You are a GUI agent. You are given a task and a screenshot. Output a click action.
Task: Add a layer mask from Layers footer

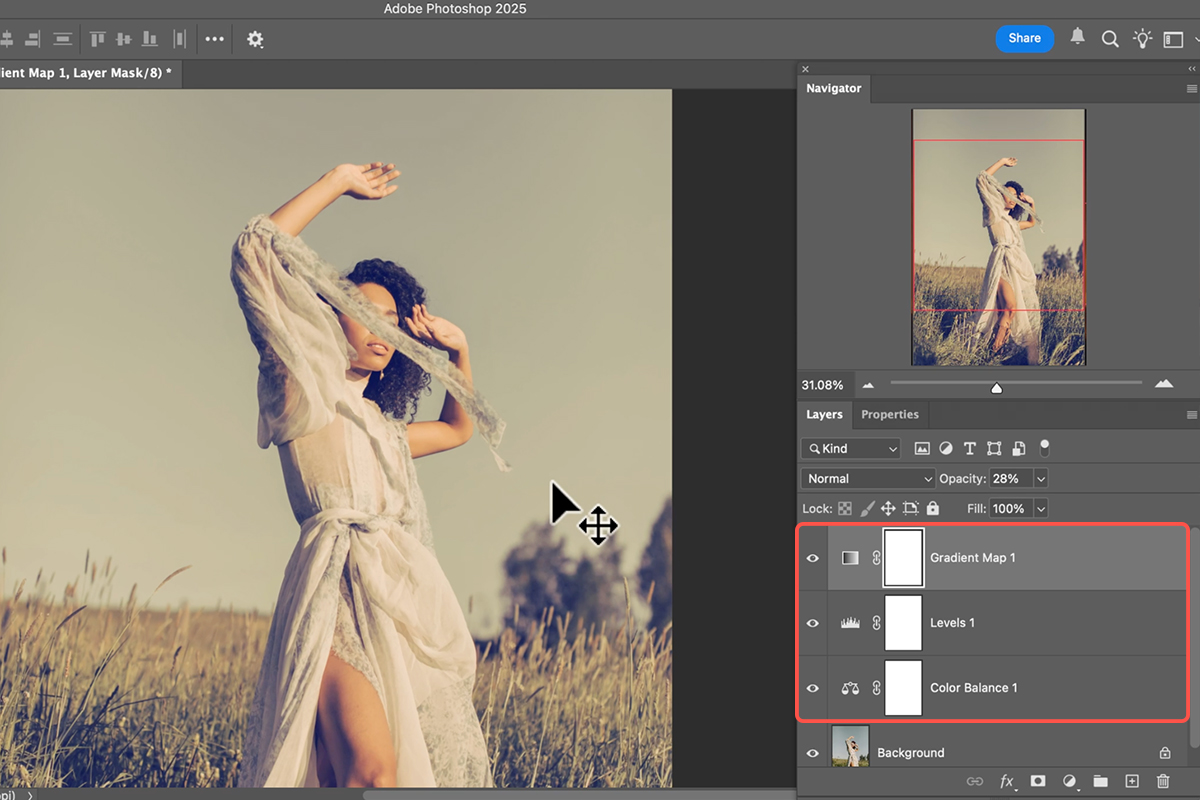[x=1038, y=781]
